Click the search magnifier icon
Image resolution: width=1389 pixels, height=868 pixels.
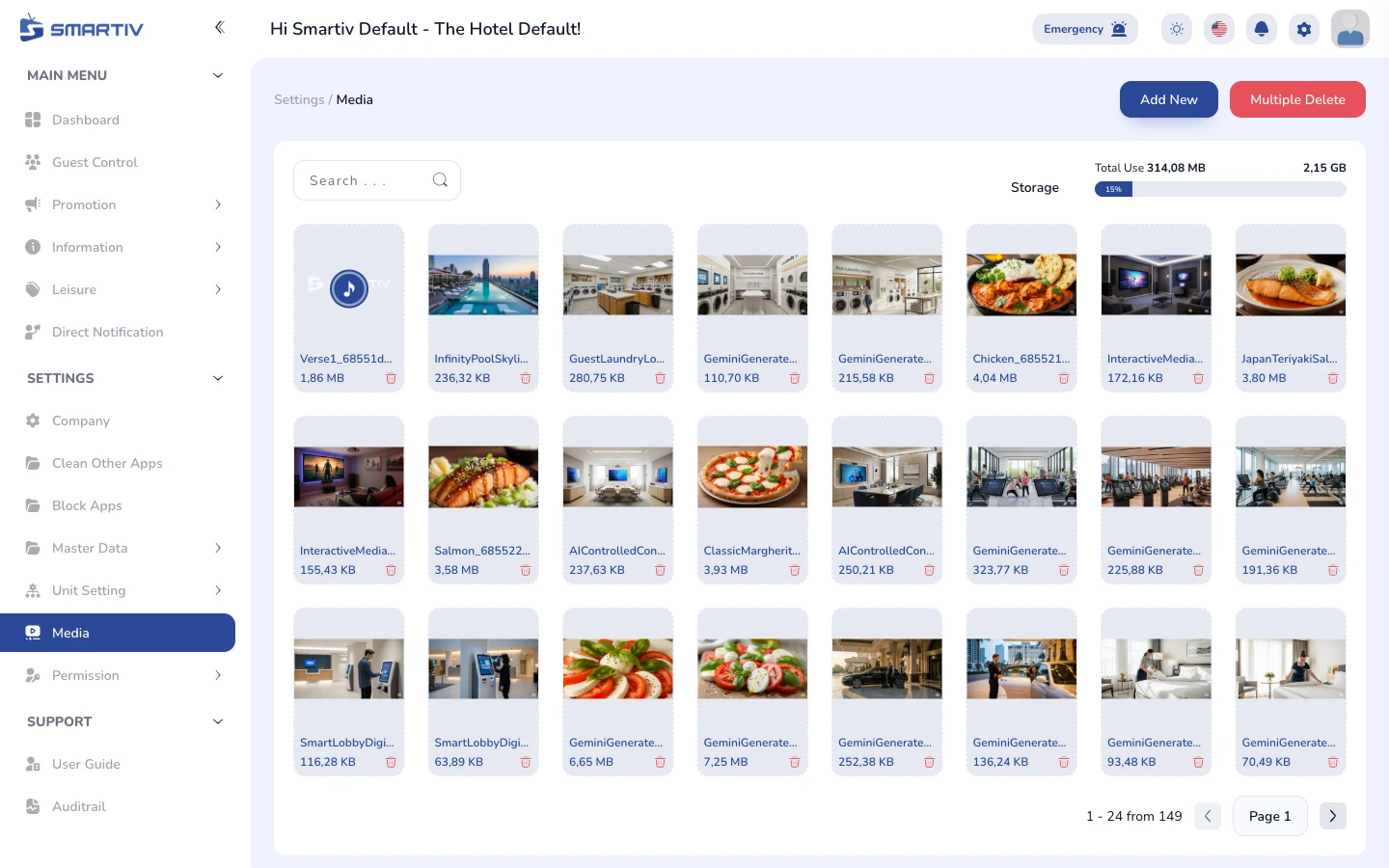pos(440,180)
